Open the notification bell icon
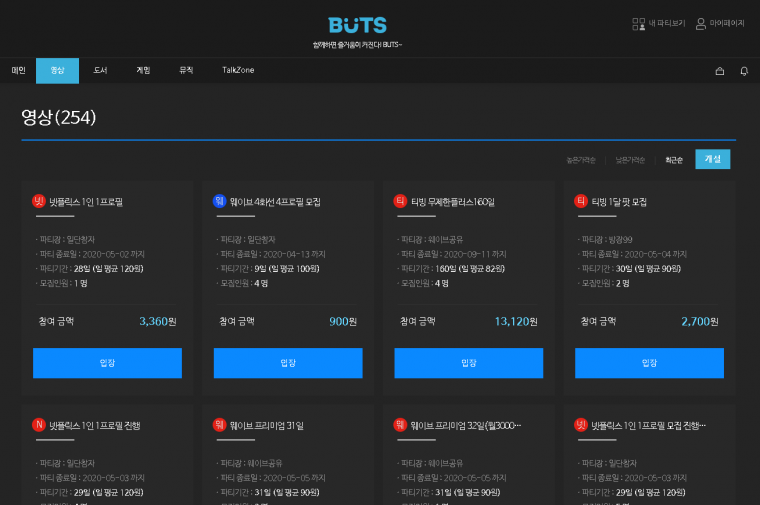760x505 pixels. (744, 71)
